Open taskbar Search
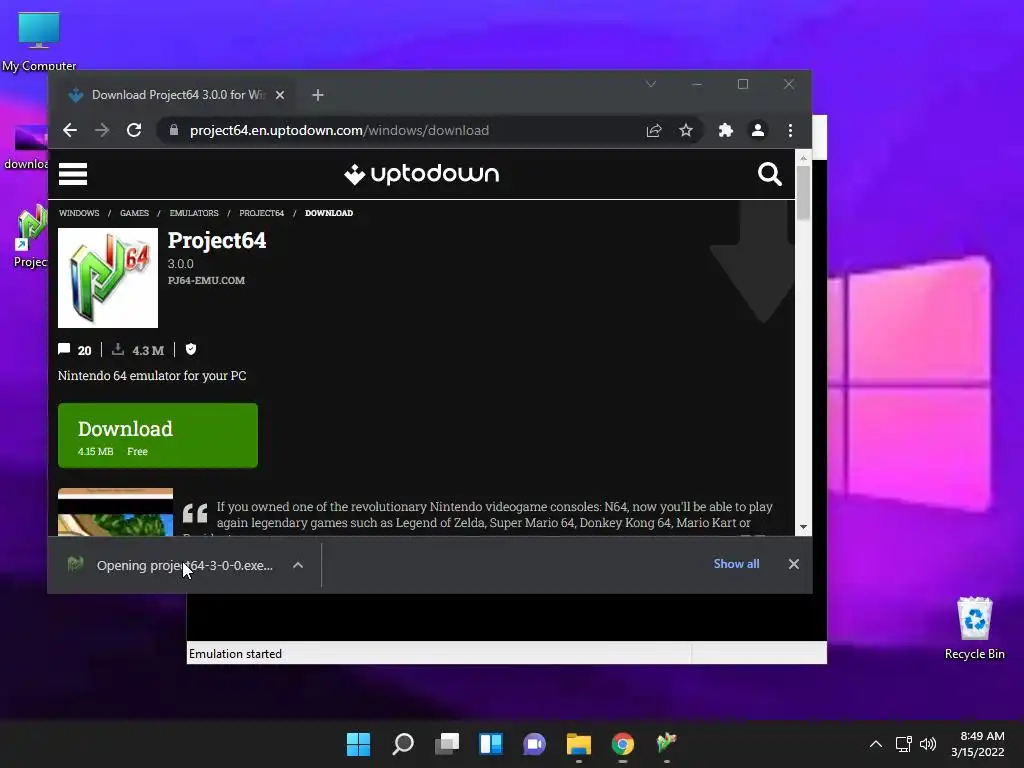The width and height of the screenshot is (1024, 768). pyautogui.click(x=402, y=744)
